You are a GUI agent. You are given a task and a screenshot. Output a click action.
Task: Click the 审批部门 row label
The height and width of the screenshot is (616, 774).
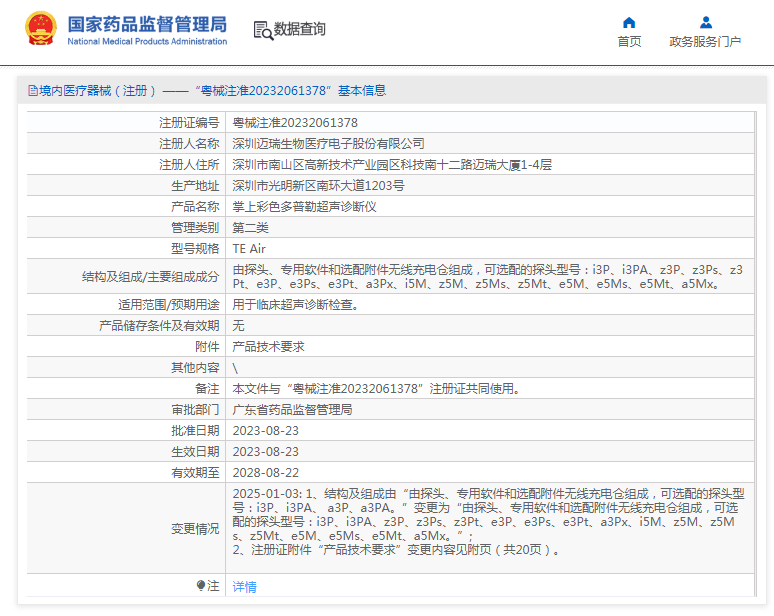point(195,410)
